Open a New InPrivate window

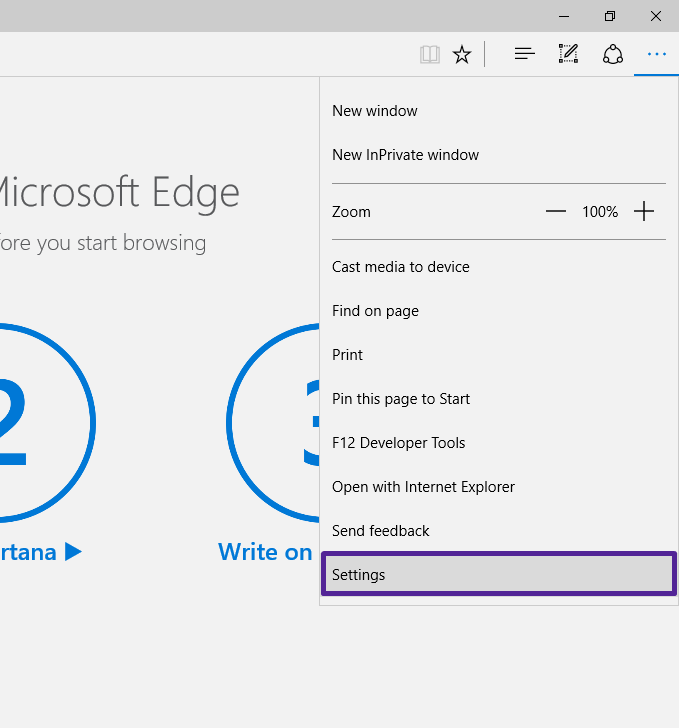click(499, 155)
